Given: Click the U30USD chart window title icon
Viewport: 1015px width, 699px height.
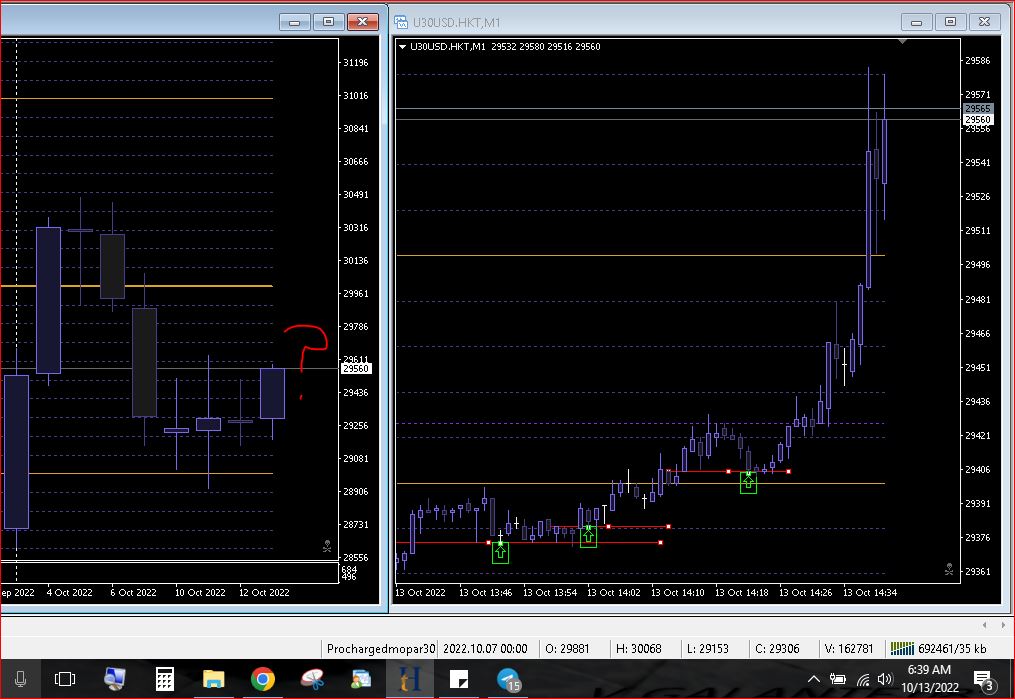Looking at the screenshot, I should coord(401,21).
